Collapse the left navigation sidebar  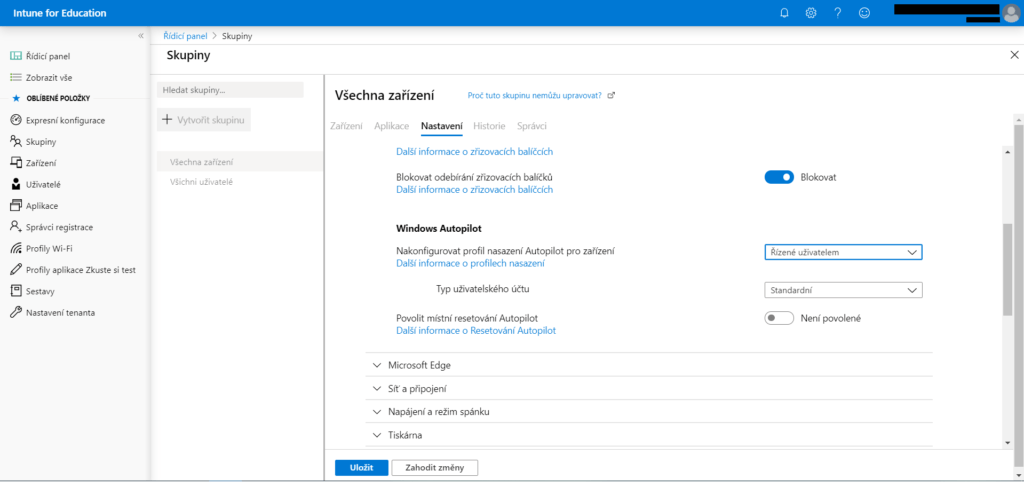tap(141, 36)
